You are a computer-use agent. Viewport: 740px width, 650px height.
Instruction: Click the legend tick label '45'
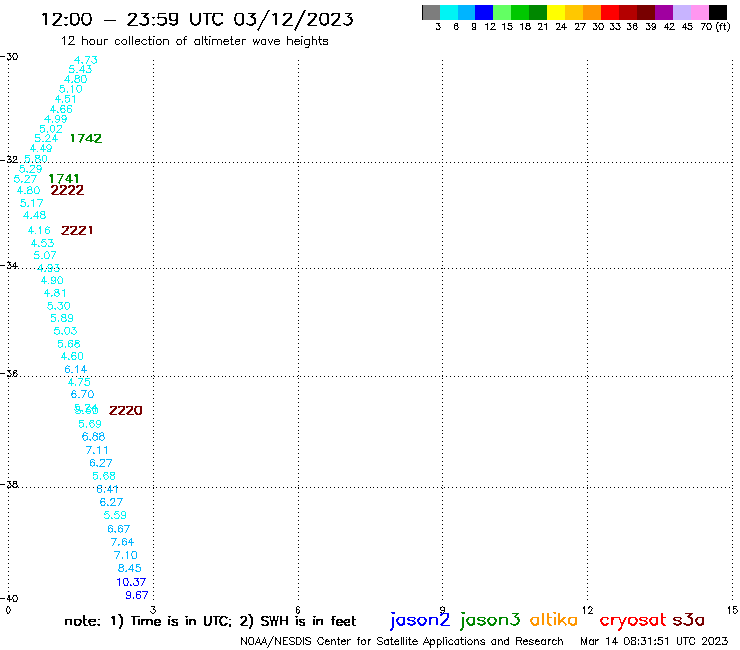tap(687, 27)
